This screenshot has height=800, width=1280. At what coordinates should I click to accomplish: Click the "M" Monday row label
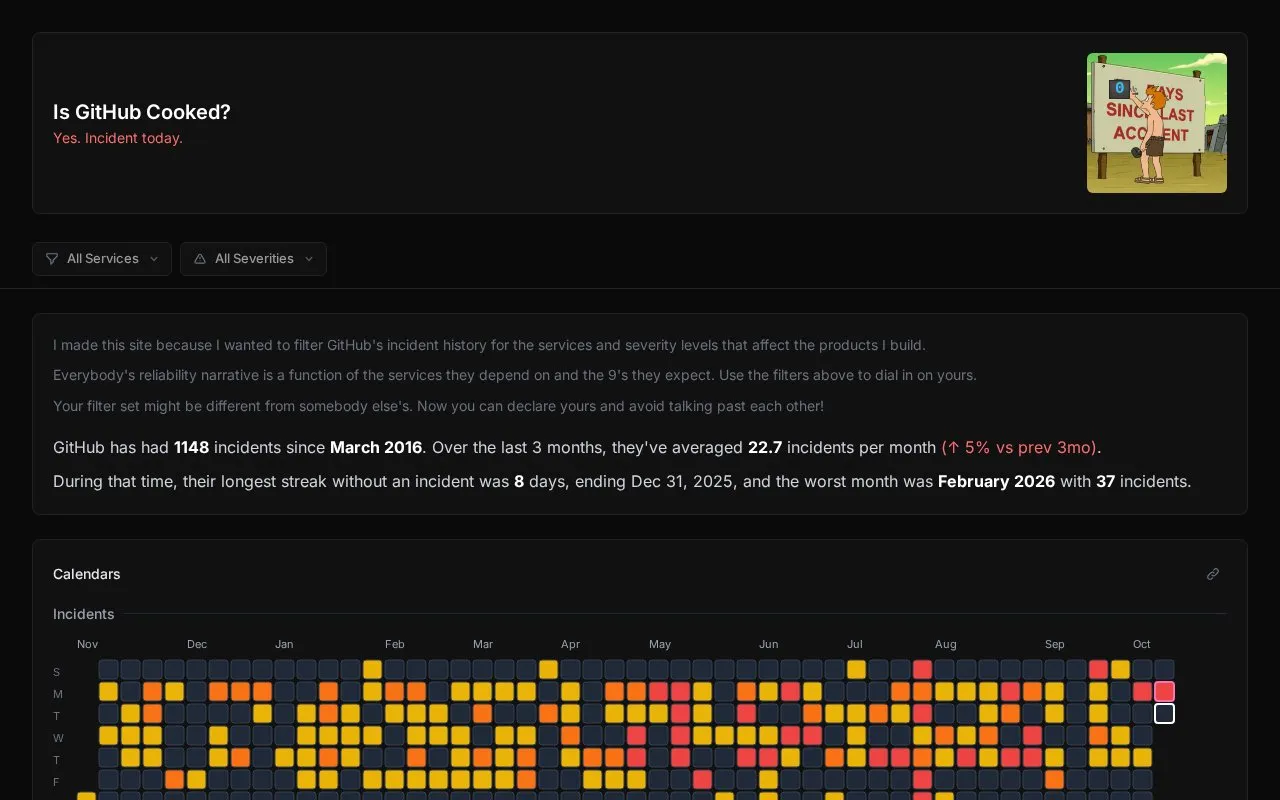58,694
